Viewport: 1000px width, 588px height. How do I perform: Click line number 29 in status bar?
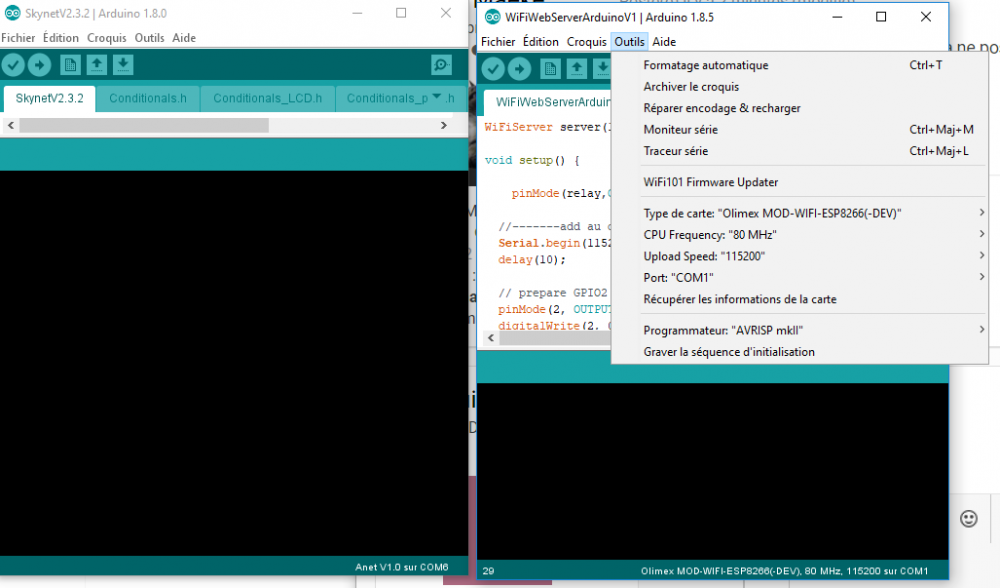click(489, 571)
